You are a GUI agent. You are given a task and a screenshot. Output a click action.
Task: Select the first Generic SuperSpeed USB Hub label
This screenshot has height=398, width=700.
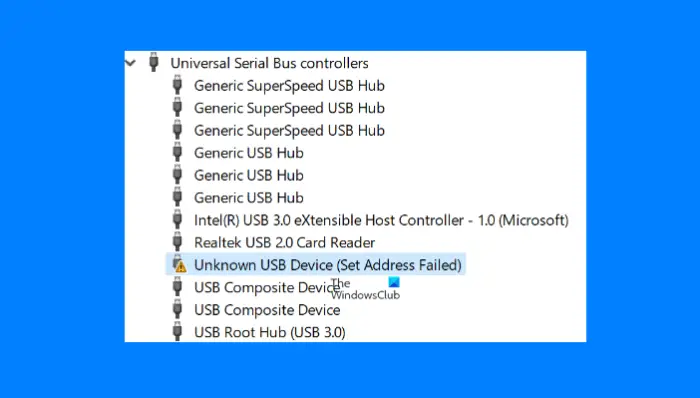[x=289, y=86]
